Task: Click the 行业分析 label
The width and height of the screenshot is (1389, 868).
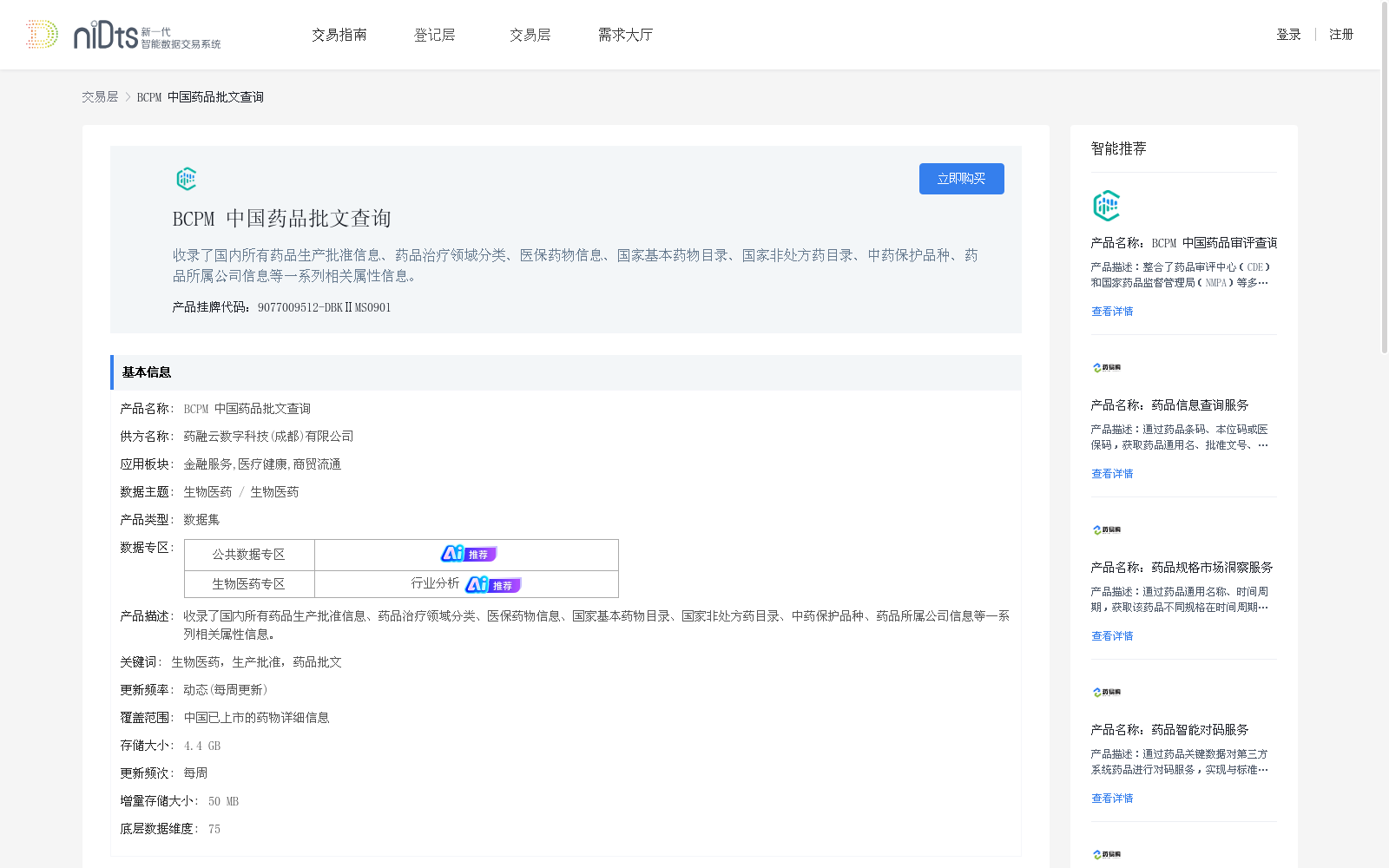Action: click(x=435, y=583)
